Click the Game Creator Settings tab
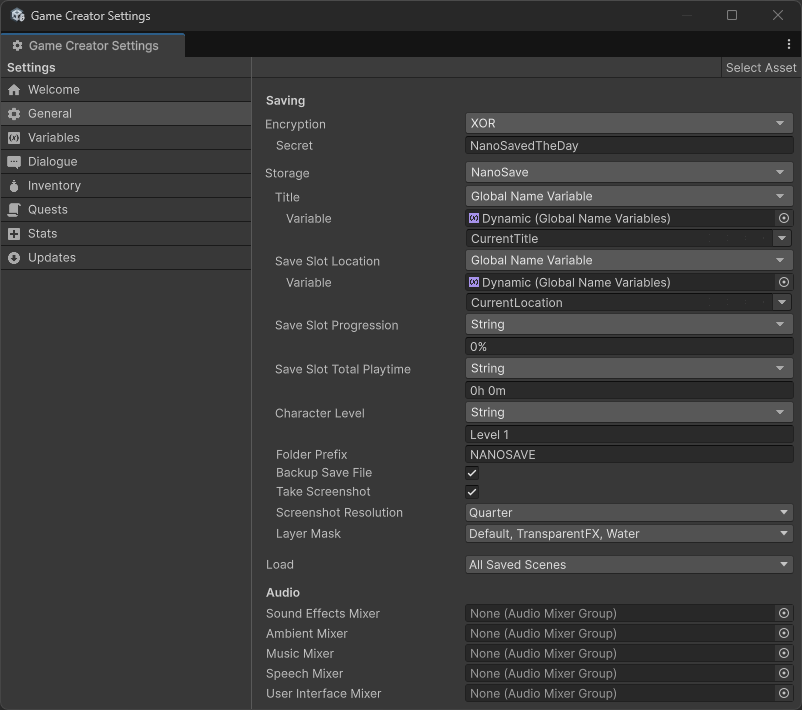Viewport: 802px width, 710px height. coord(93,46)
